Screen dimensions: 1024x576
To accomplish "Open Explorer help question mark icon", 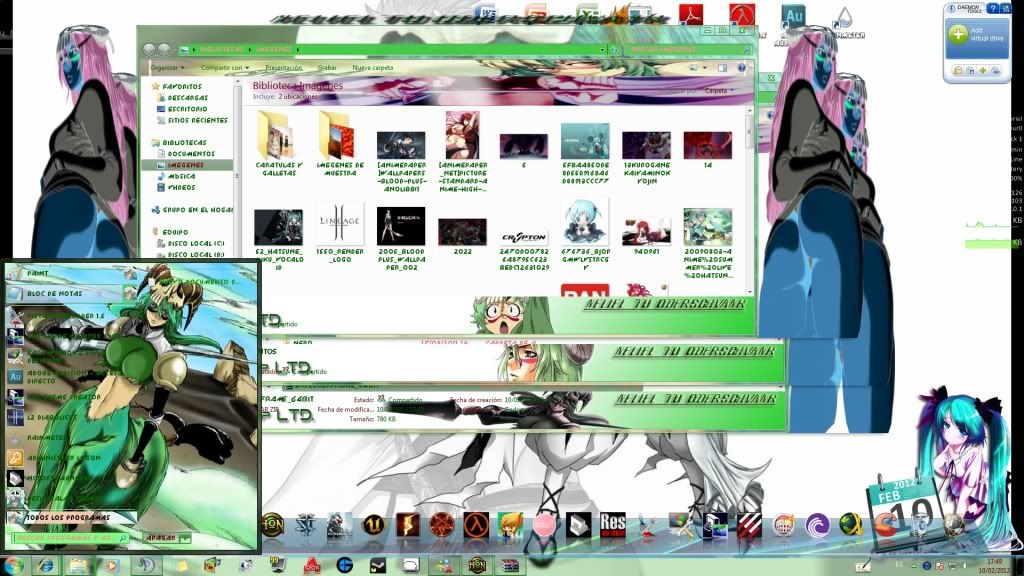I will click(x=741, y=67).
